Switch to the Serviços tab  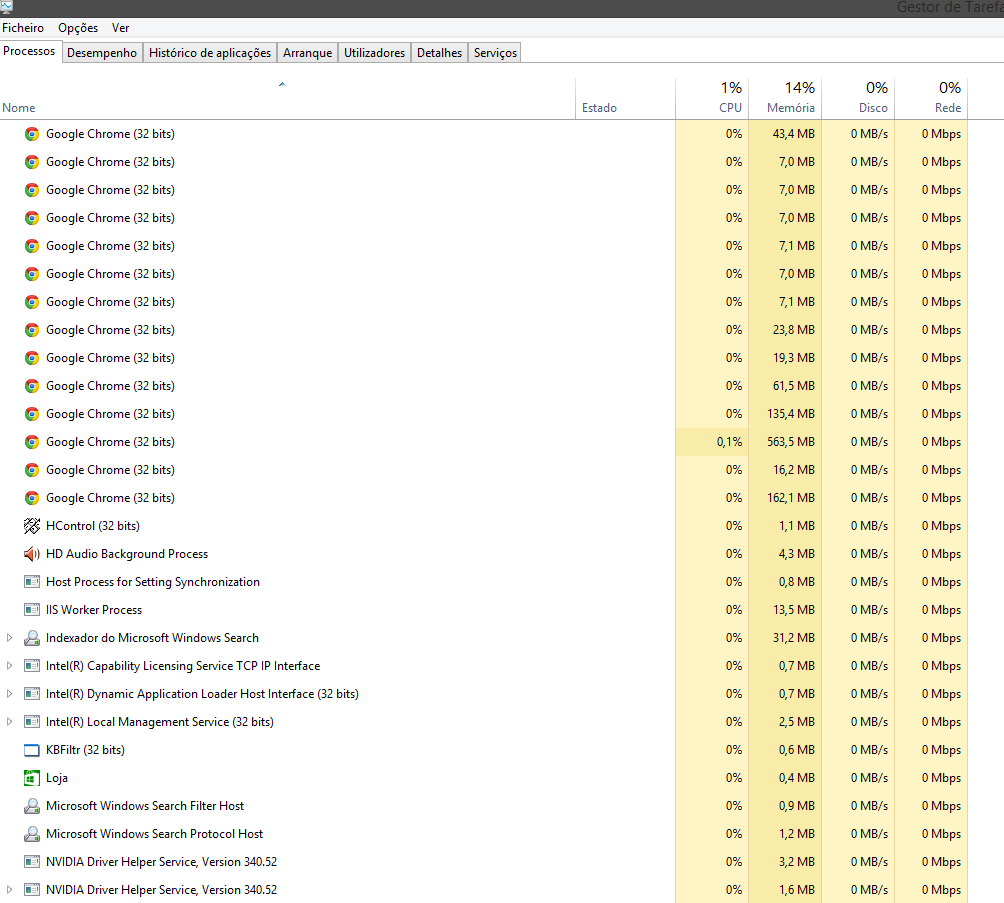point(495,53)
